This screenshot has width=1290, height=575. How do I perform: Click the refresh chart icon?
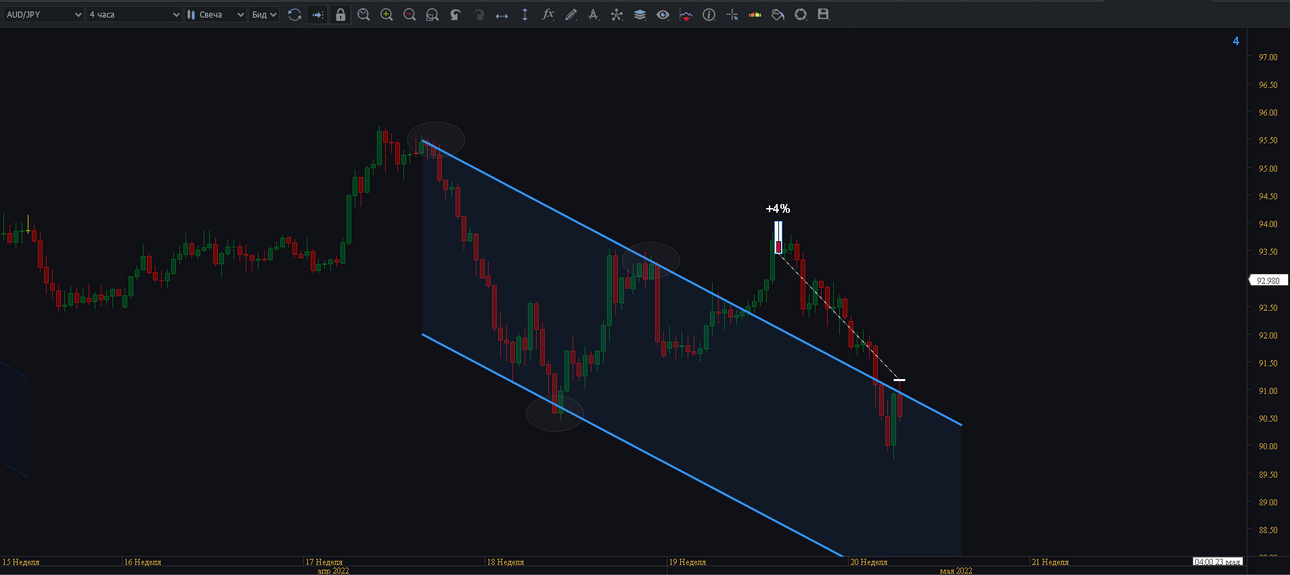point(294,15)
